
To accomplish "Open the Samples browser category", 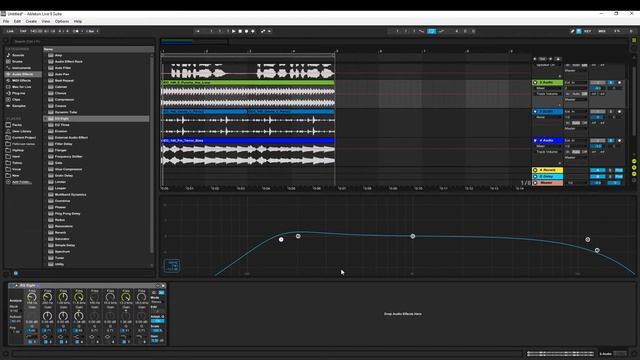I will tap(19, 106).
